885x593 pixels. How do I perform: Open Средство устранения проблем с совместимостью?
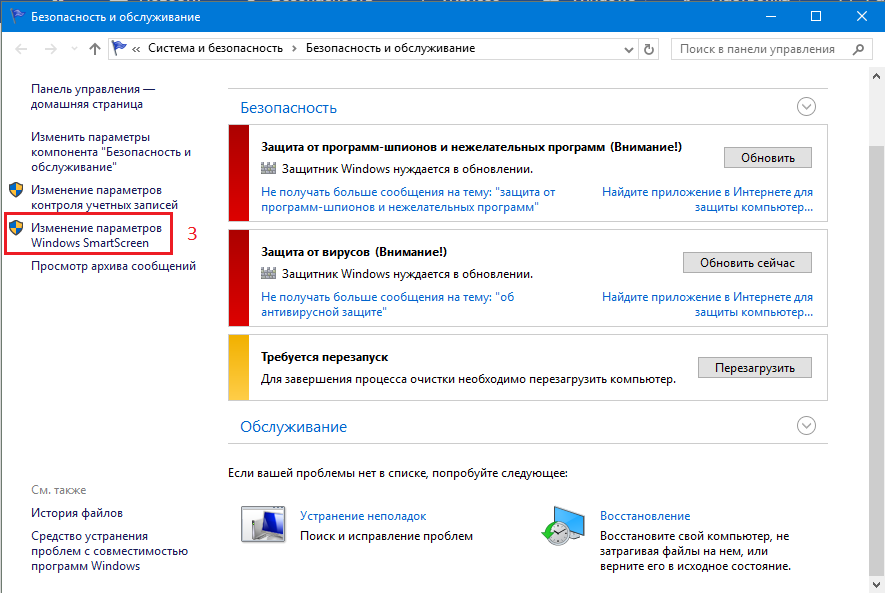pos(109,551)
